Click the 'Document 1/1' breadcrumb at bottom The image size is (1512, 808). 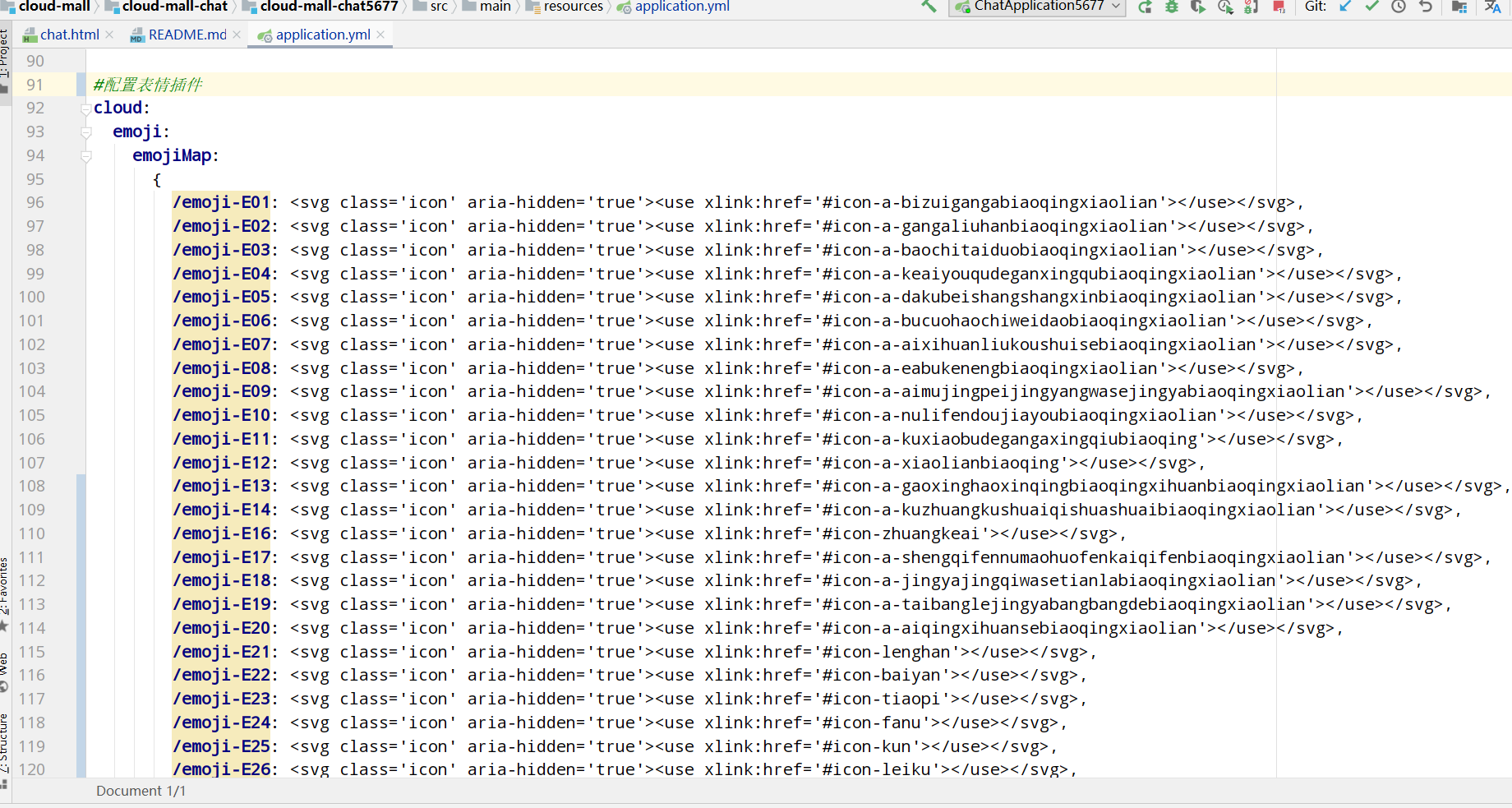coord(141,791)
